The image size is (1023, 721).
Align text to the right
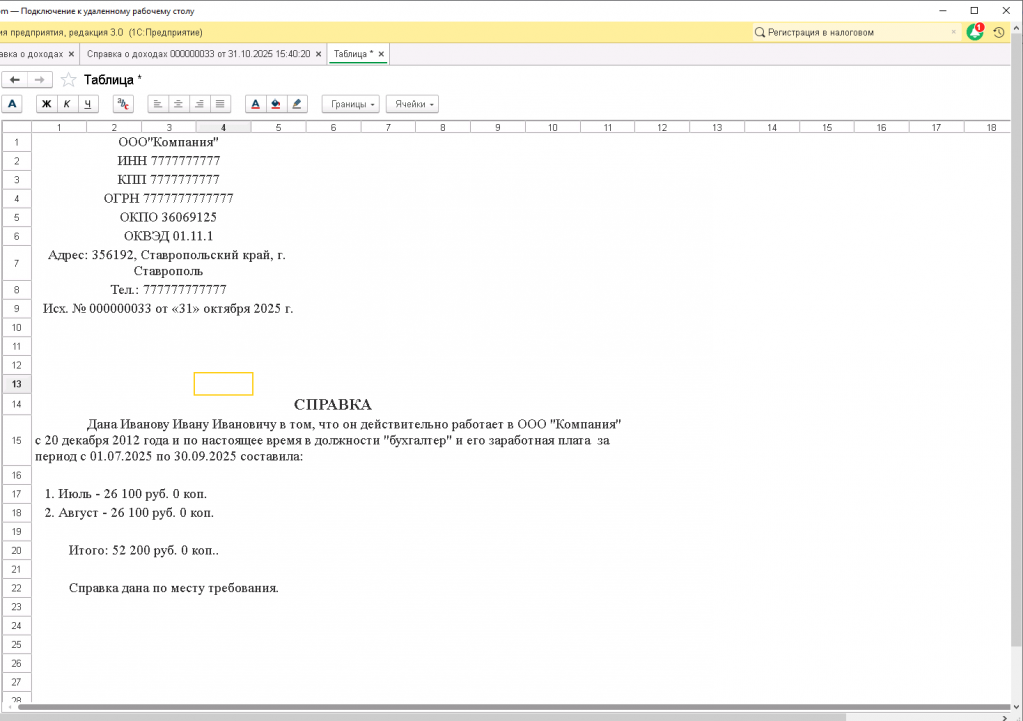tap(199, 104)
